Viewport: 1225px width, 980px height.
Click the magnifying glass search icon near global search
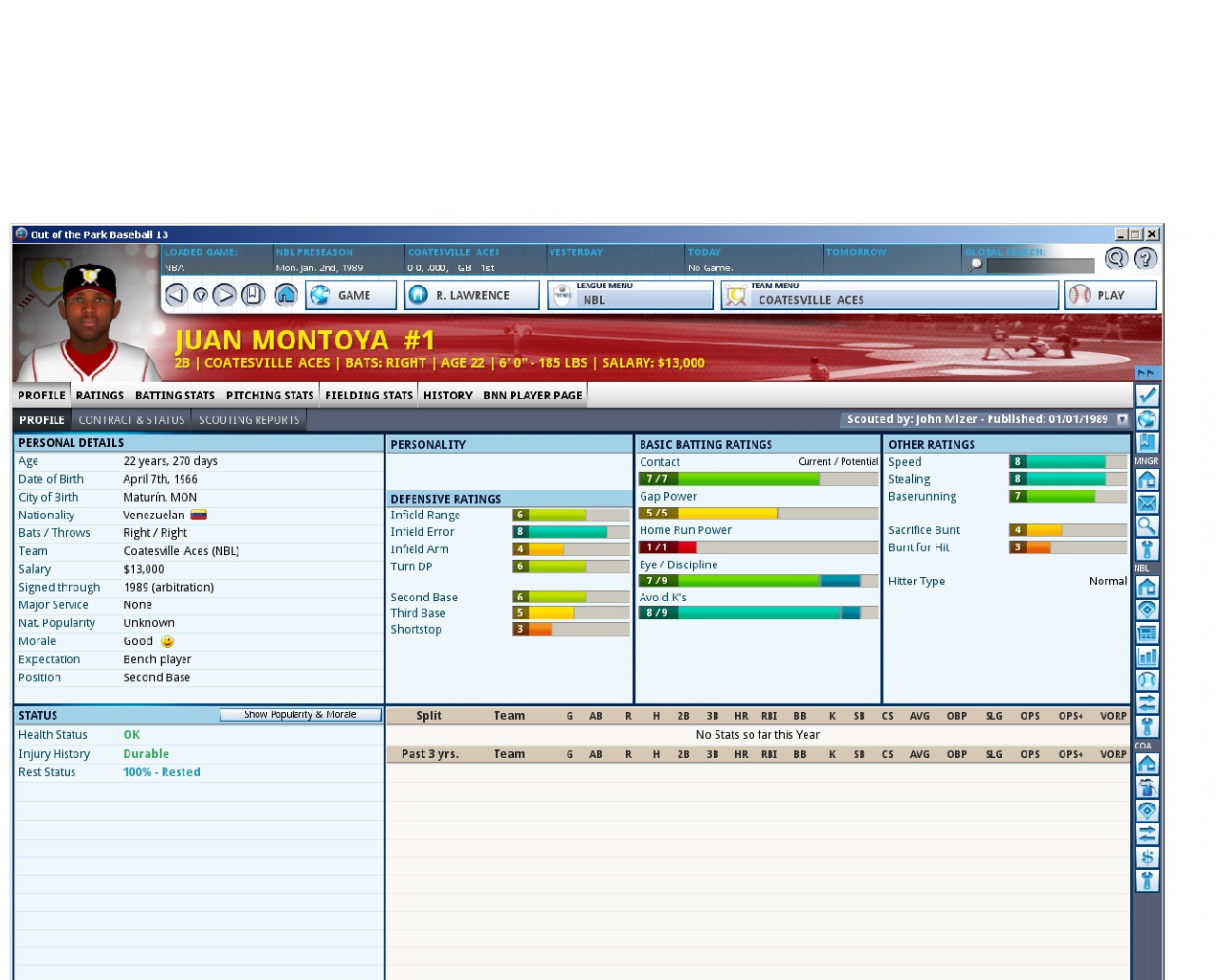[x=1115, y=258]
